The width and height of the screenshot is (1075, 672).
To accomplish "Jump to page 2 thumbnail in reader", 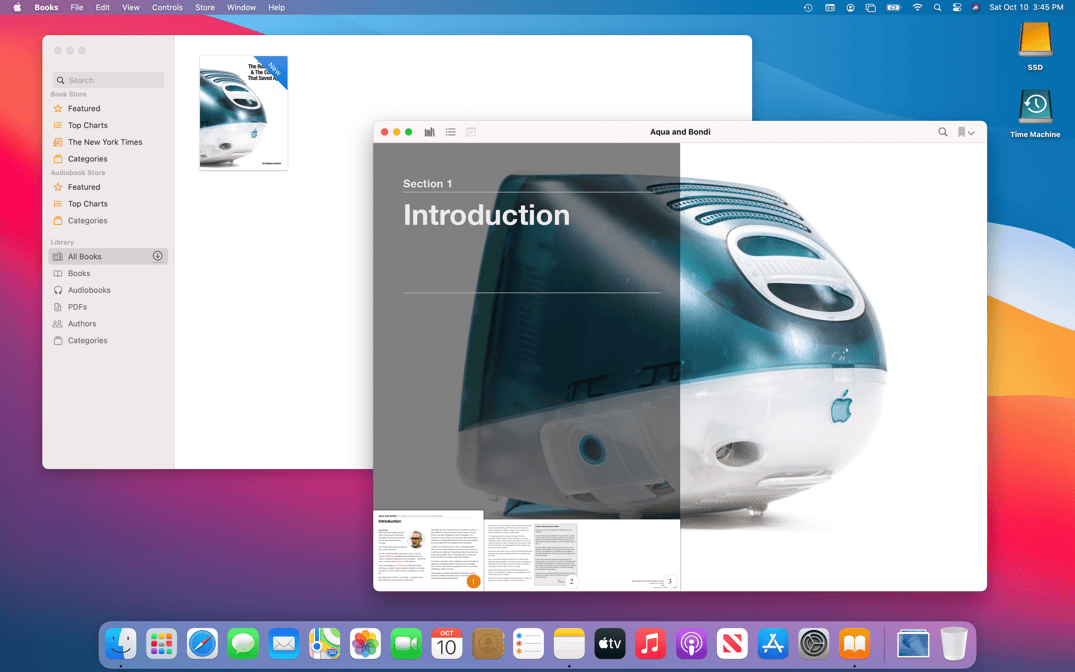I will tap(532, 553).
